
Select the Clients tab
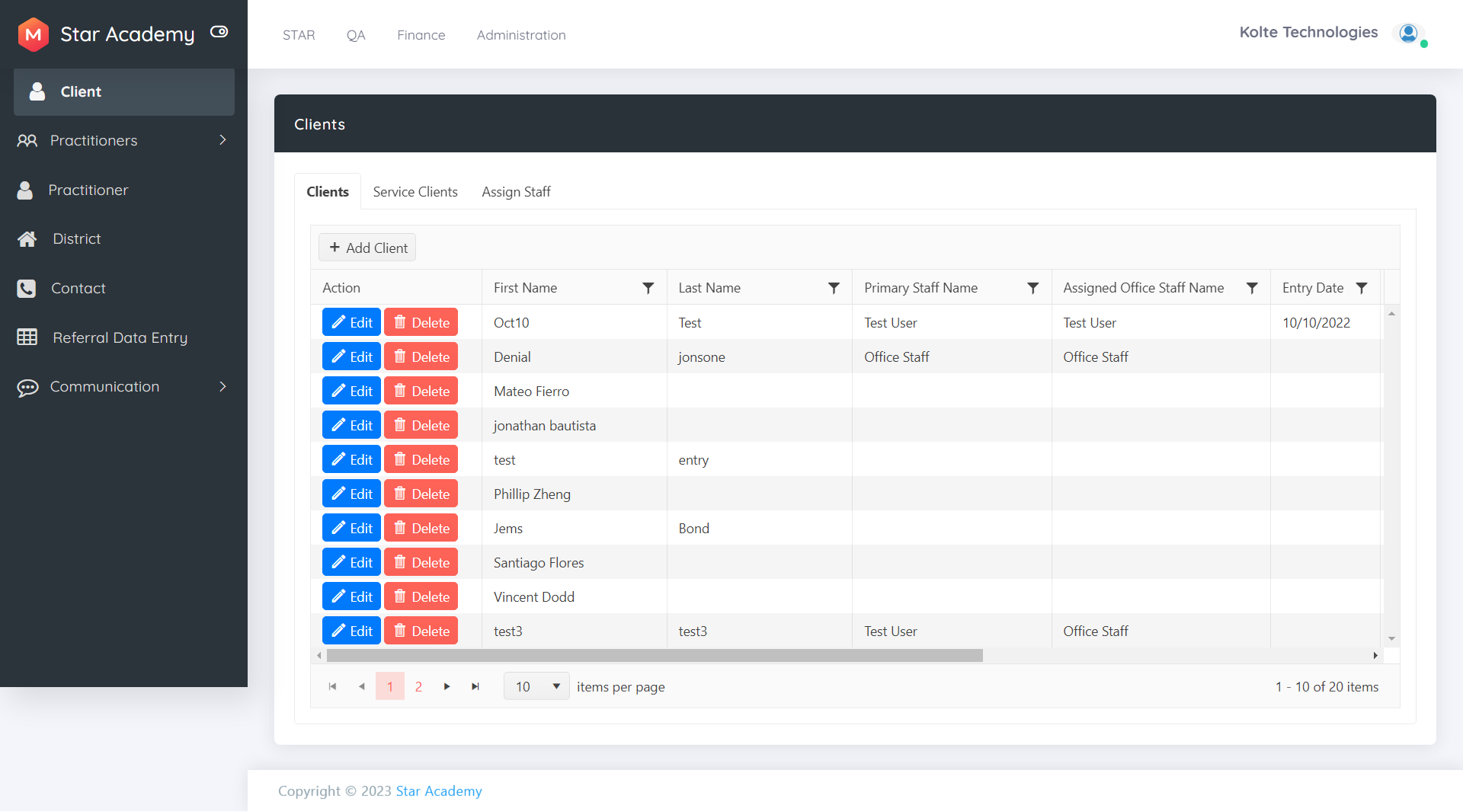tap(328, 192)
